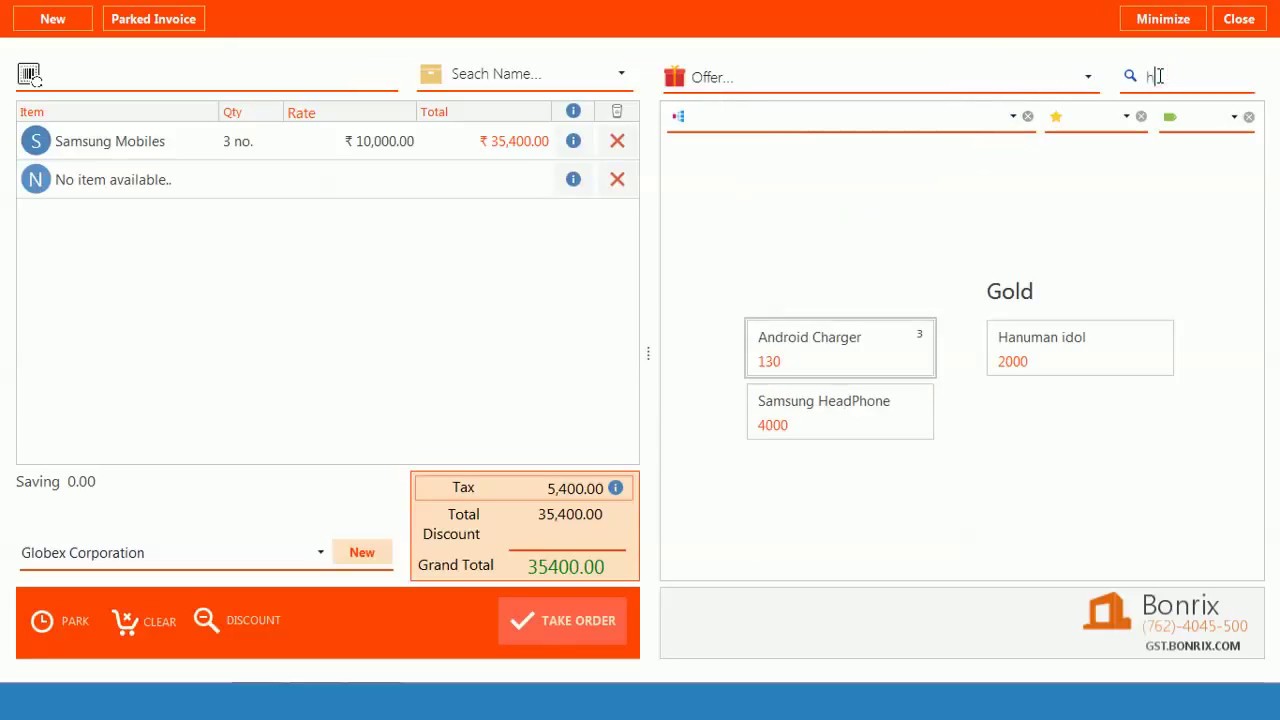Image resolution: width=1280 pixels, height=720 pixels.
Task: Click GST.BONRIX.COM link text
Action: (1193, 646)
